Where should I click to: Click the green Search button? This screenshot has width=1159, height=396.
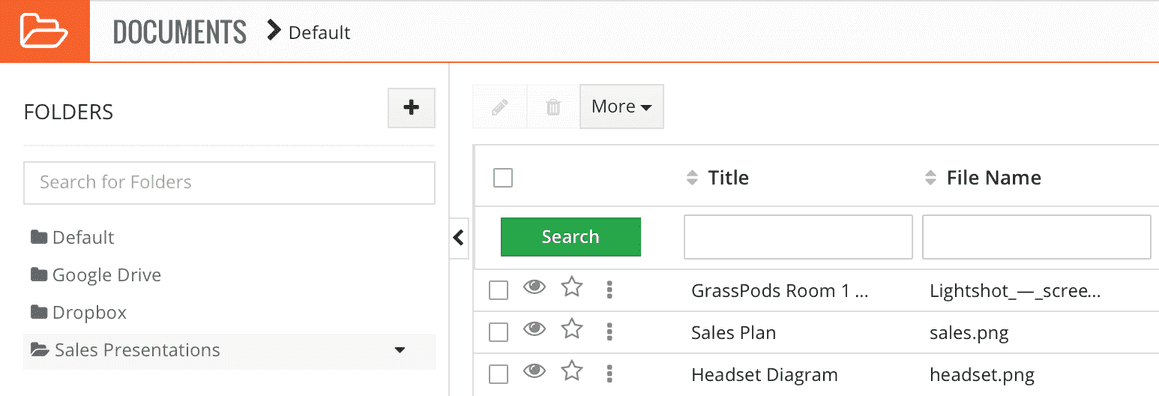571,236
